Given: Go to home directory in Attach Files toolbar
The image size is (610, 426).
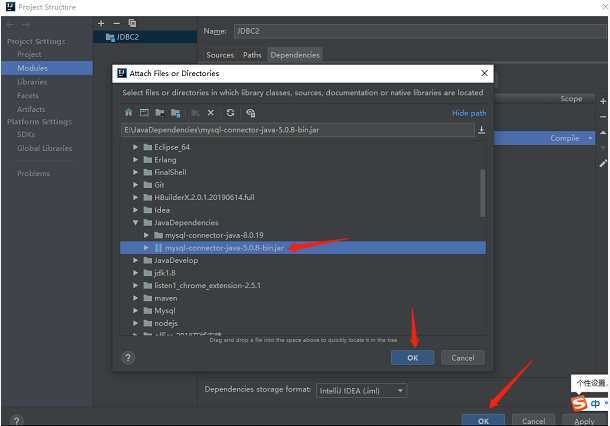Looking at the screenshot, I should (128, 113).
